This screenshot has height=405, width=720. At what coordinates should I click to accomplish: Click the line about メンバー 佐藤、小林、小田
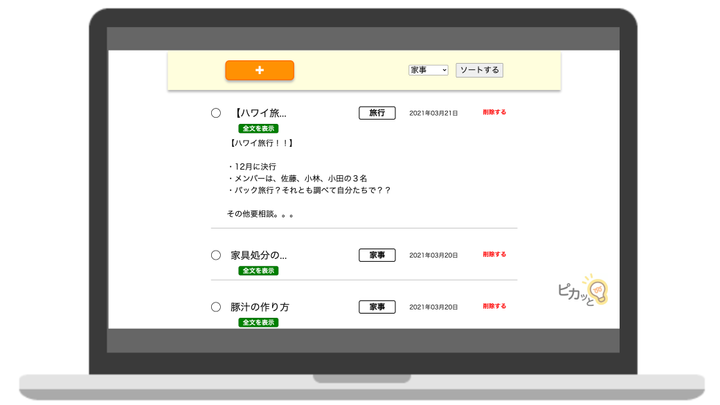pyautogui.click(x=297, y=179)
